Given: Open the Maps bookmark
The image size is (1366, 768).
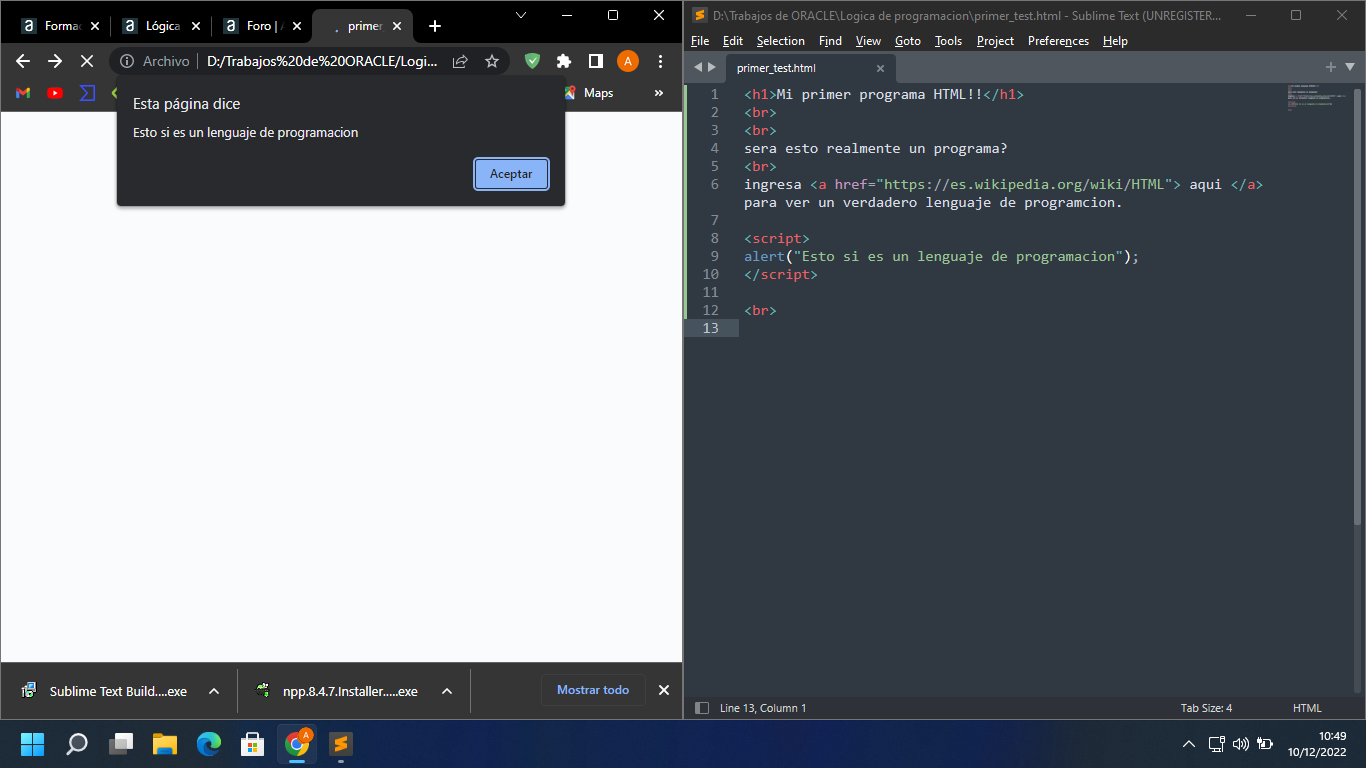Looking at the screenshot, I should pos(589,93).
